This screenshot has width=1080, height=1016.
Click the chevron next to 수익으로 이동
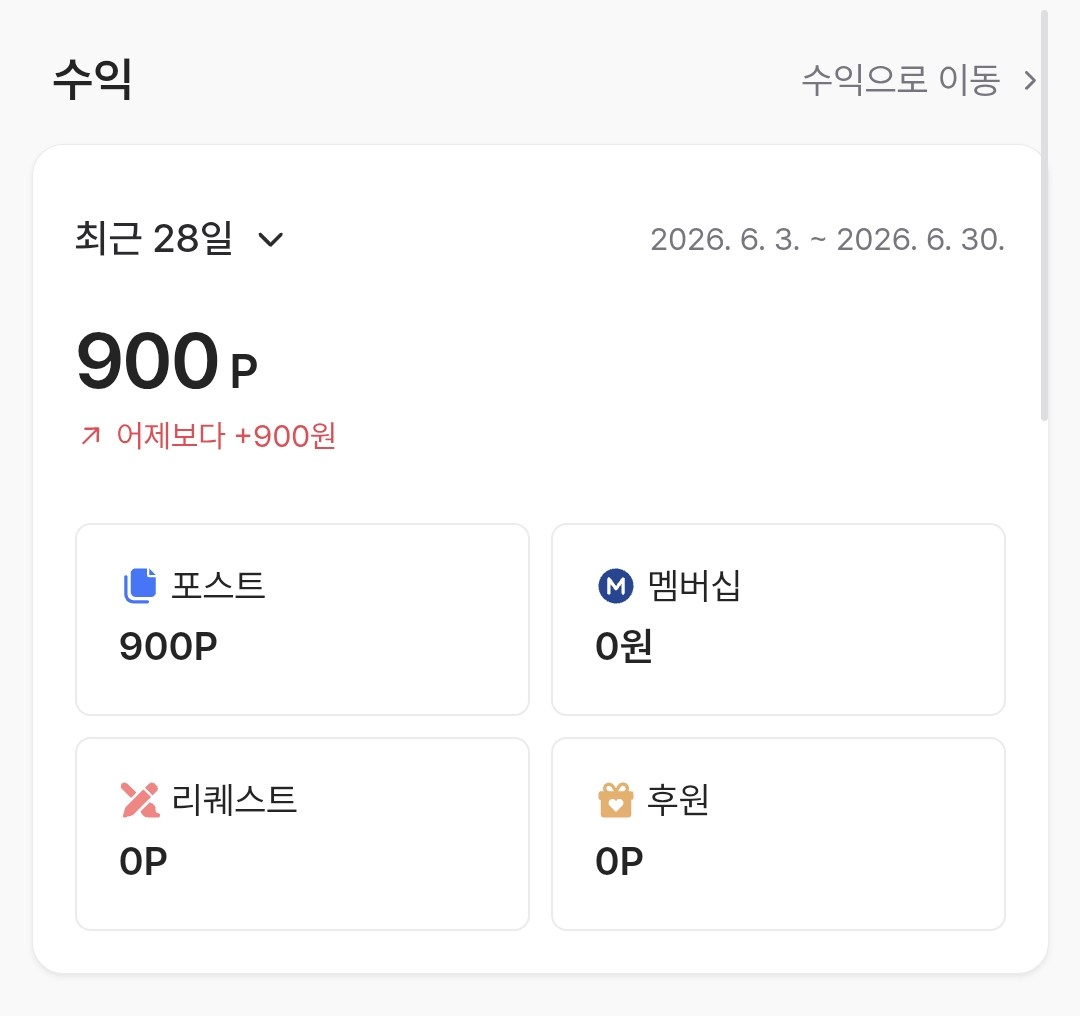tap(1030, 81)
